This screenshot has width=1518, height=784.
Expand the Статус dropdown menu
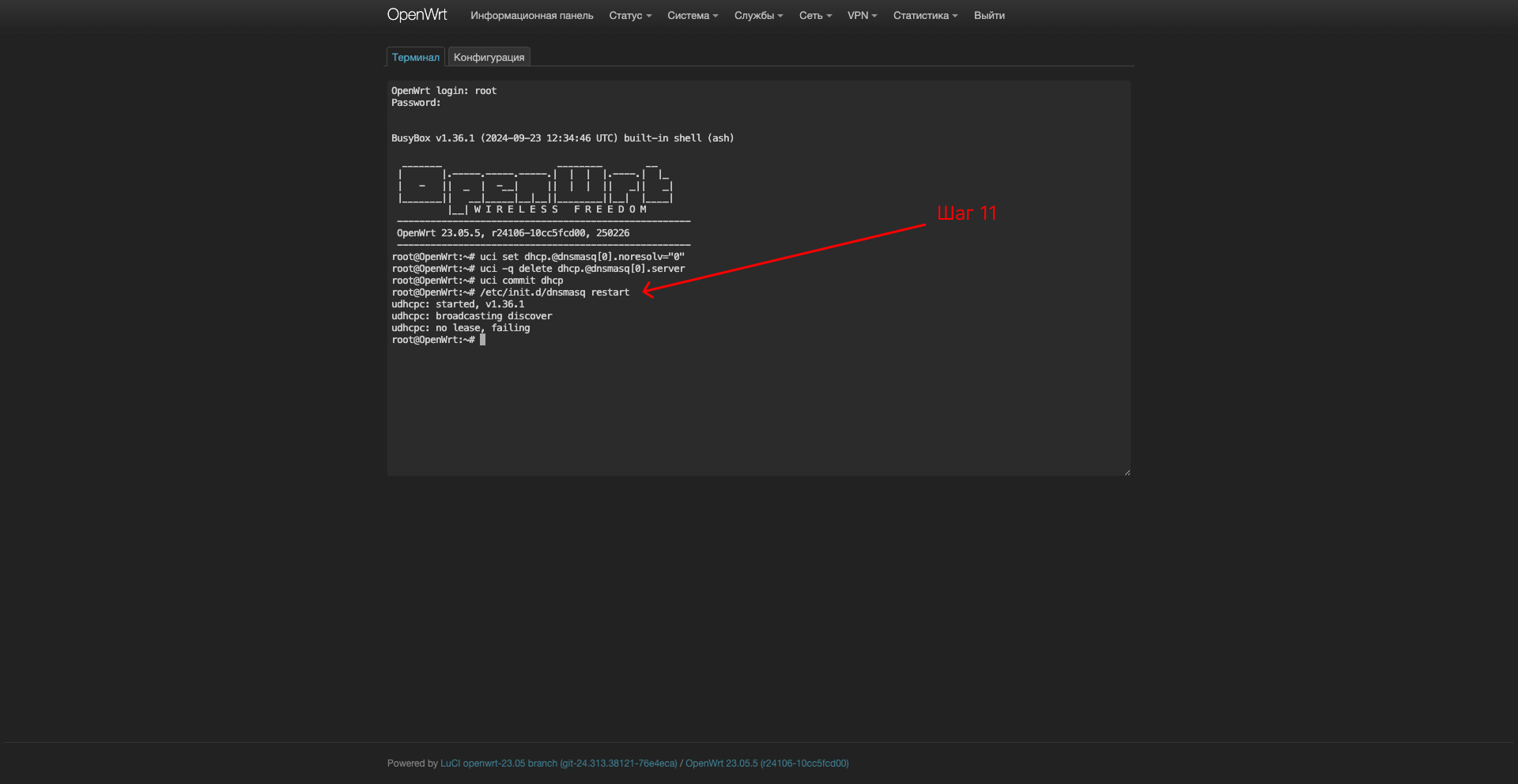(630, 16)
